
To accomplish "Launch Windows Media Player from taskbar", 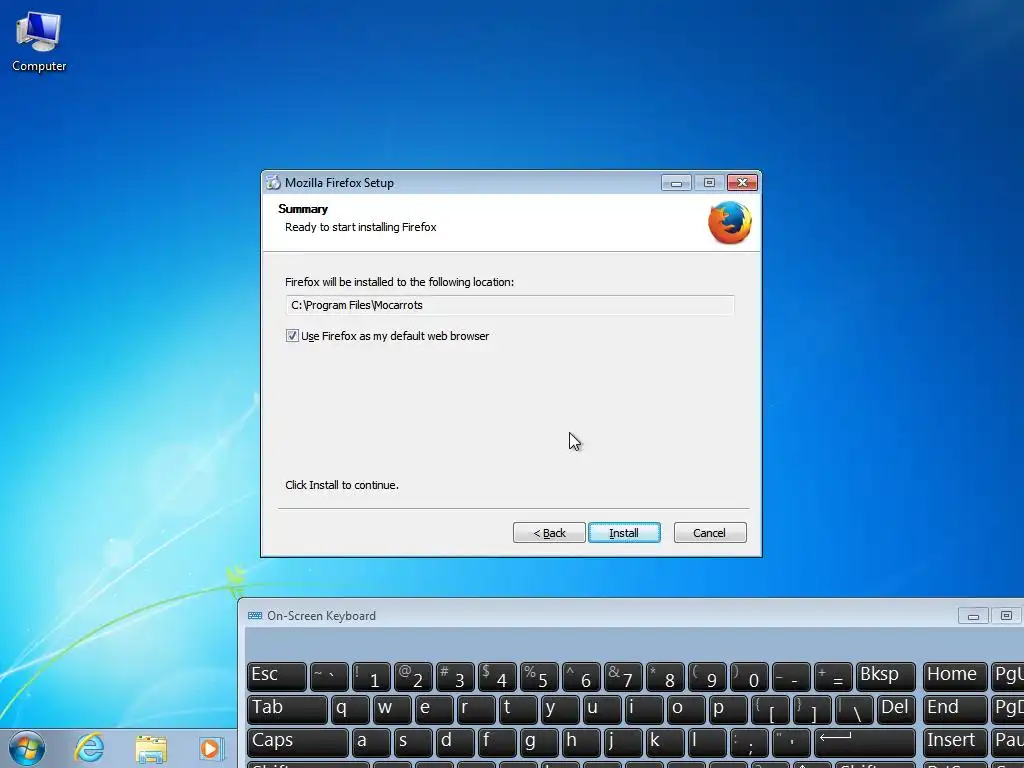I will click(x=211, y=749).
